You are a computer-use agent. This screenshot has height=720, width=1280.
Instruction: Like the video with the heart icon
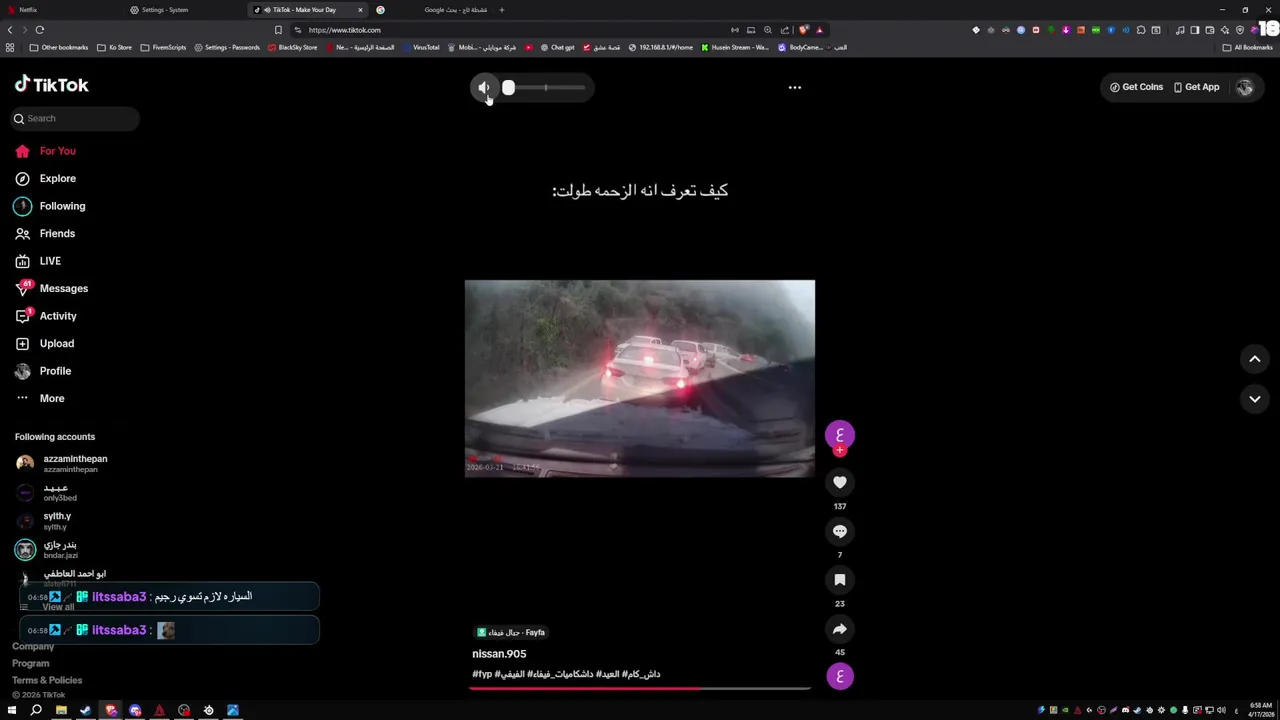pyautogui.click(x=840, y=482)
